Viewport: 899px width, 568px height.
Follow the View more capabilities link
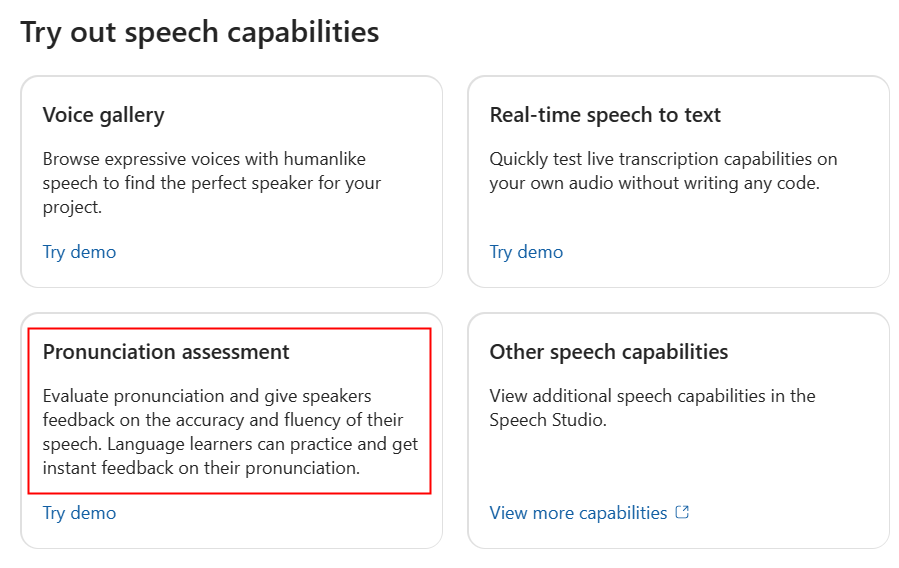click(578, 513)
